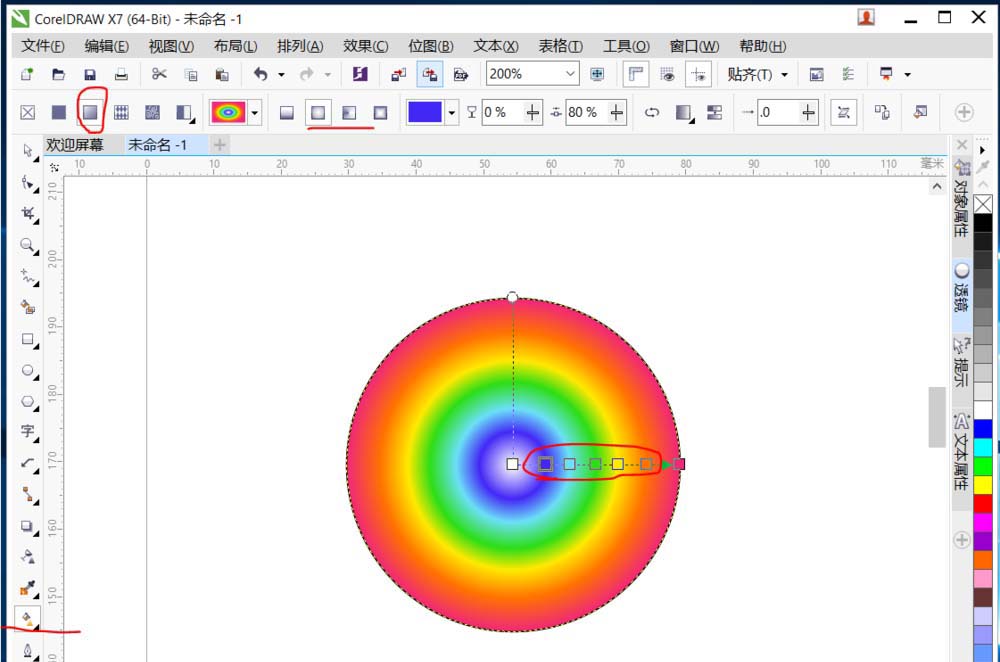Open the 效果 menu
The image size is (1000, 662).
point(364,45)
